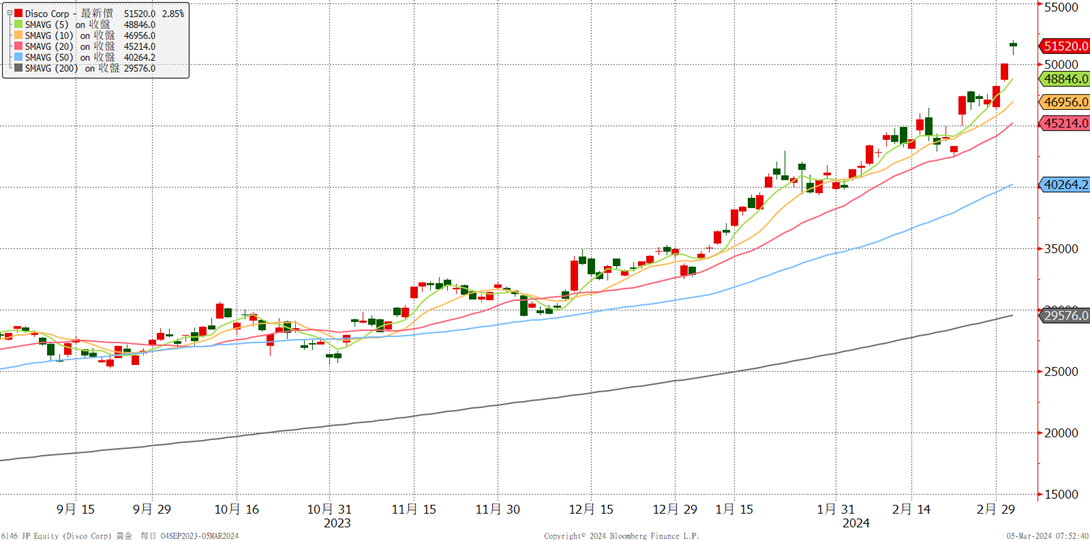Click the 9月 15 date axis label
The width and height of the screenshot is (1090, 541).
coord(75,510)
